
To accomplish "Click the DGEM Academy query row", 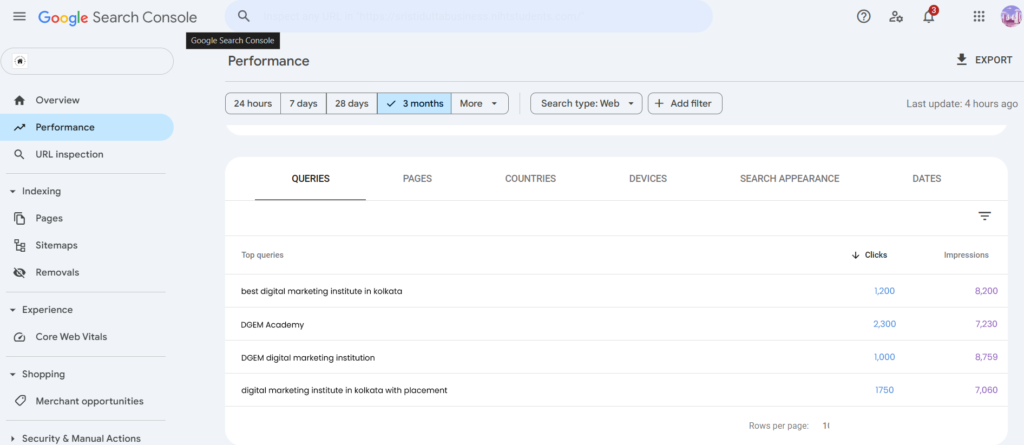I will point(616,324).
